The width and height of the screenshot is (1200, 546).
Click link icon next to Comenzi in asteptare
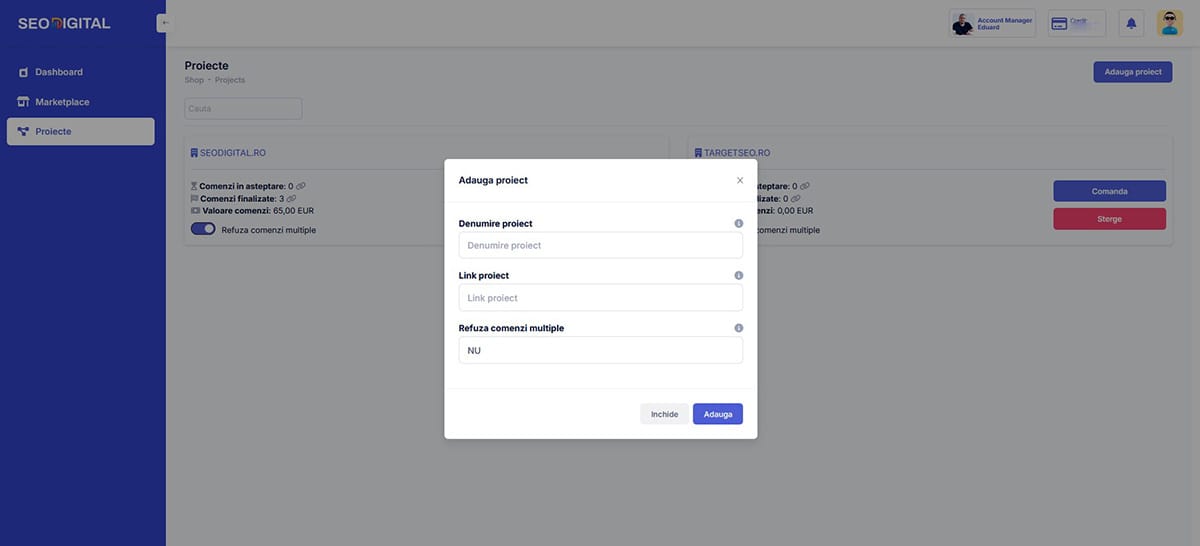pos(301,186)
